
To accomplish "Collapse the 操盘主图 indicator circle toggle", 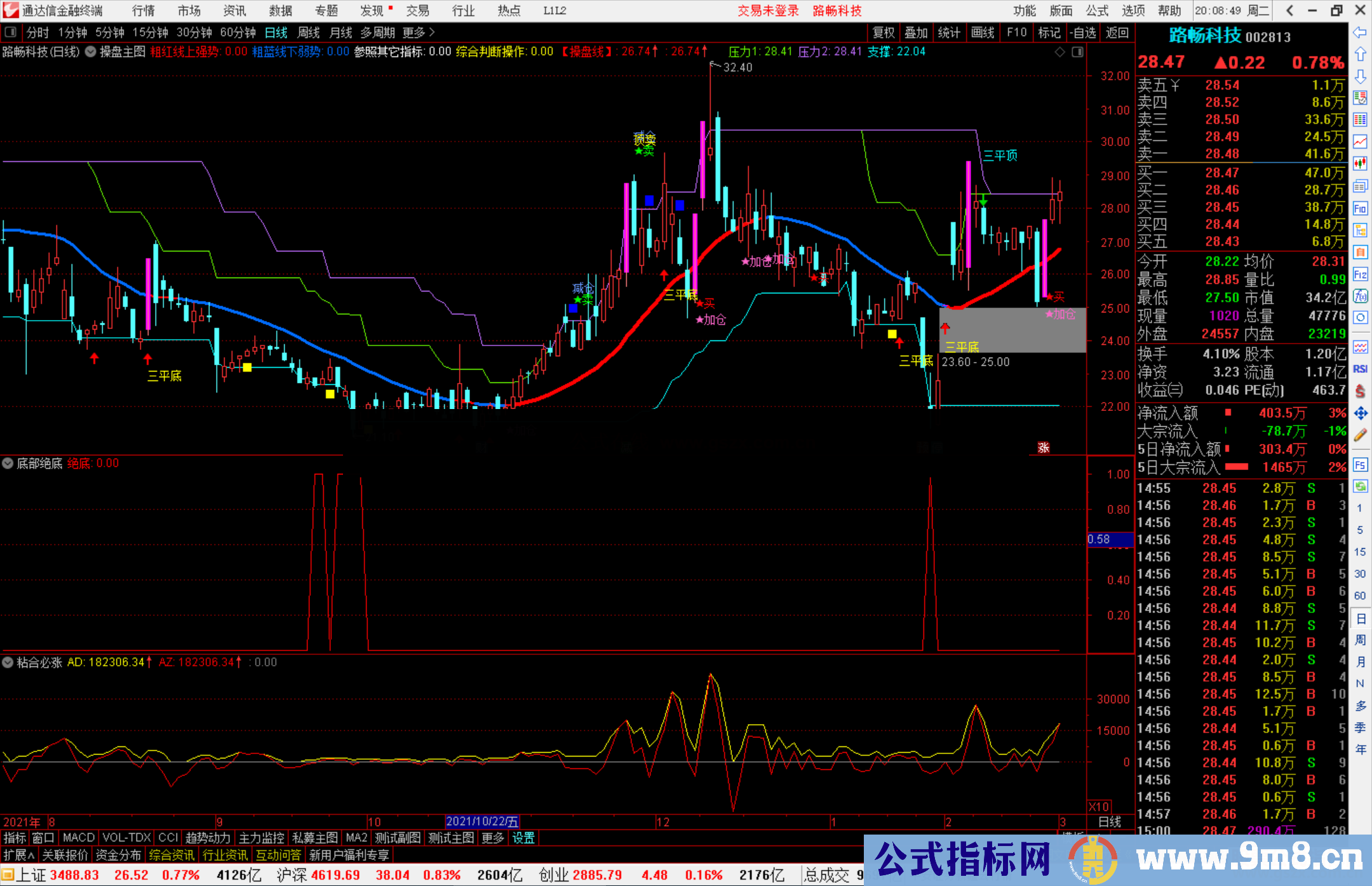I will pos(91,52).
